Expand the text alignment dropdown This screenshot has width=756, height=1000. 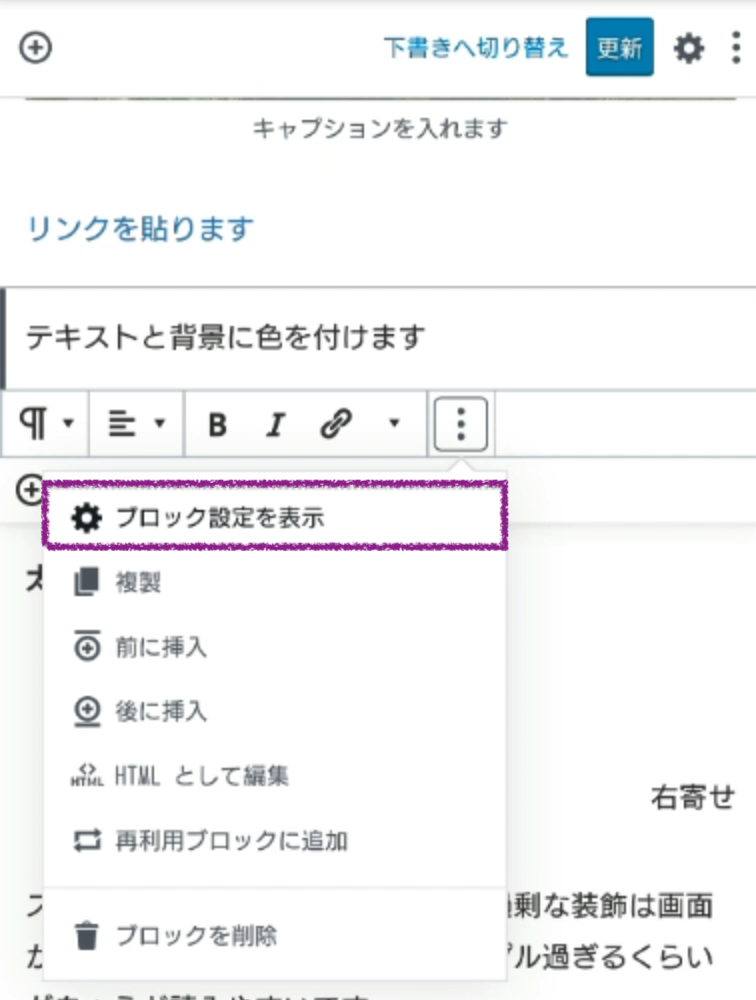coord(136,425)
